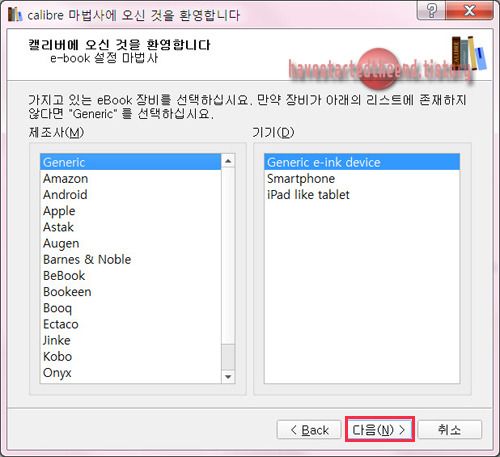Choose Augen in the list
Screen dimensions: 500x457
130,243
